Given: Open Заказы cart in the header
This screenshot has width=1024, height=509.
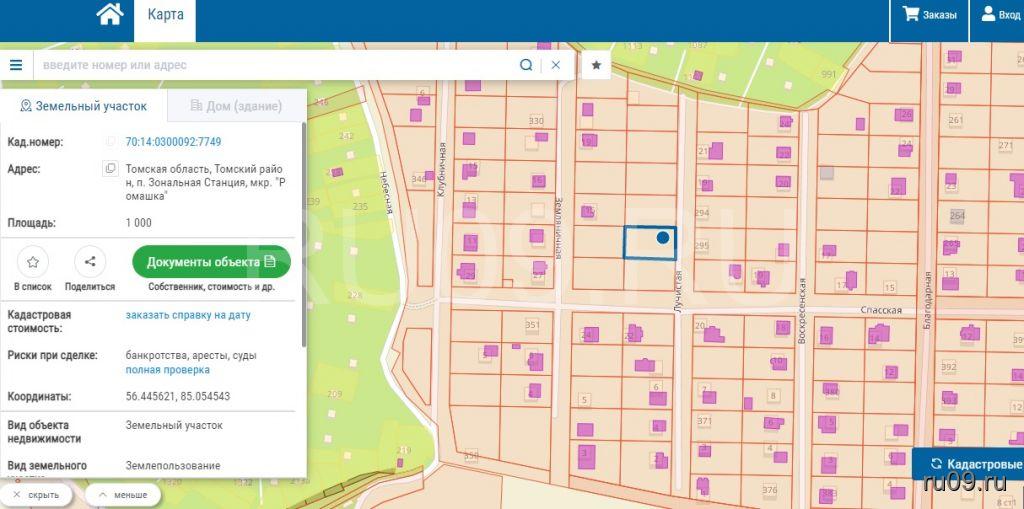Looking at the screenshot, I should click(929, 15).
